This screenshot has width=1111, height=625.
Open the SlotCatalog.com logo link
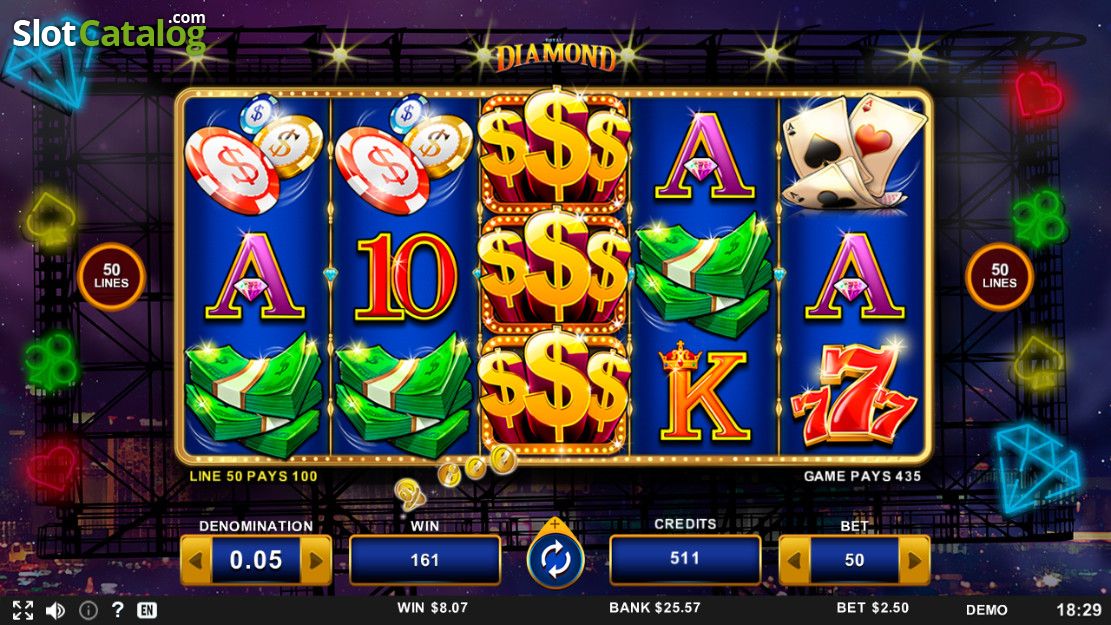110,32
